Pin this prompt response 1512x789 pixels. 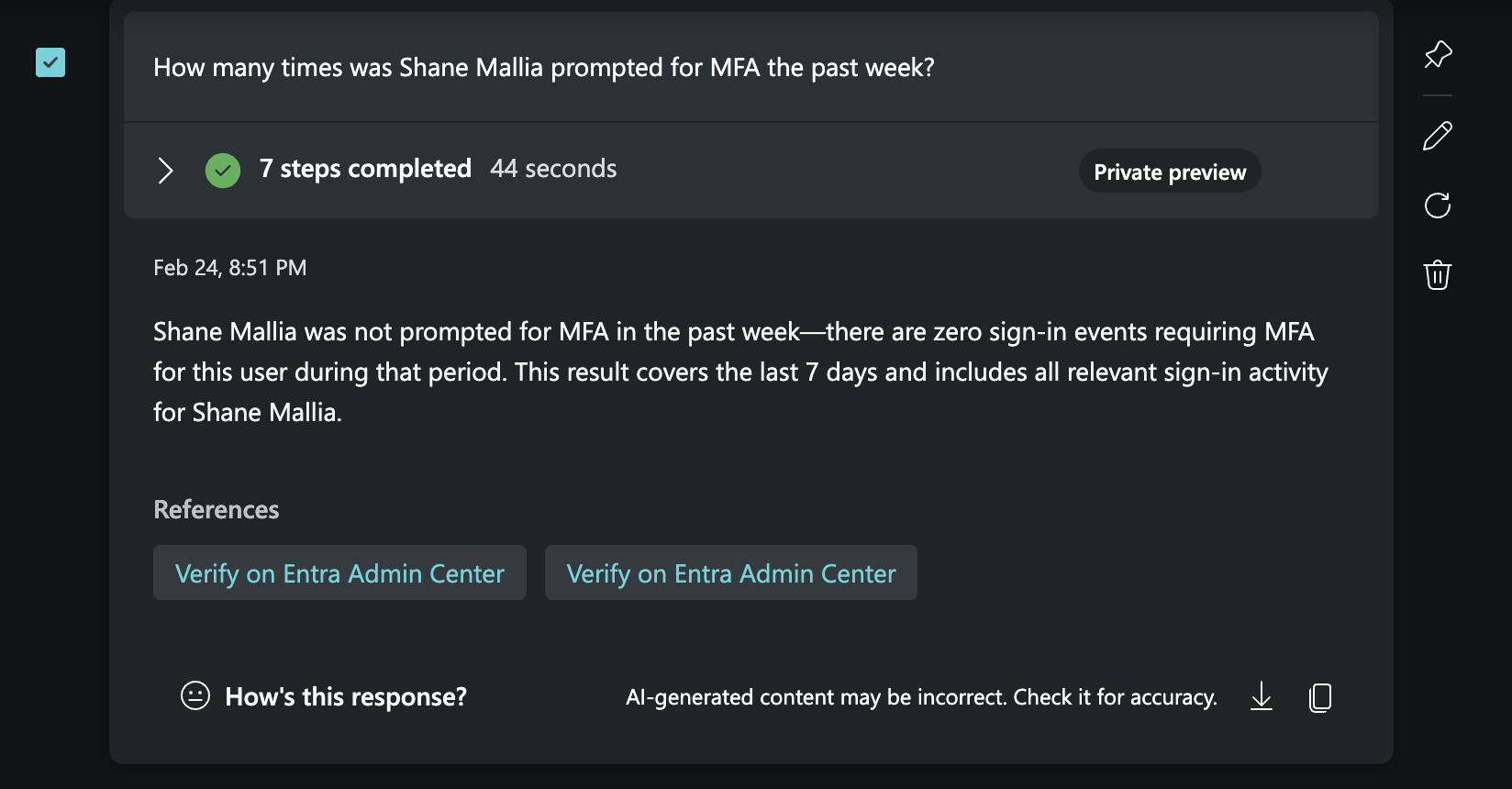coord(1438,54)
